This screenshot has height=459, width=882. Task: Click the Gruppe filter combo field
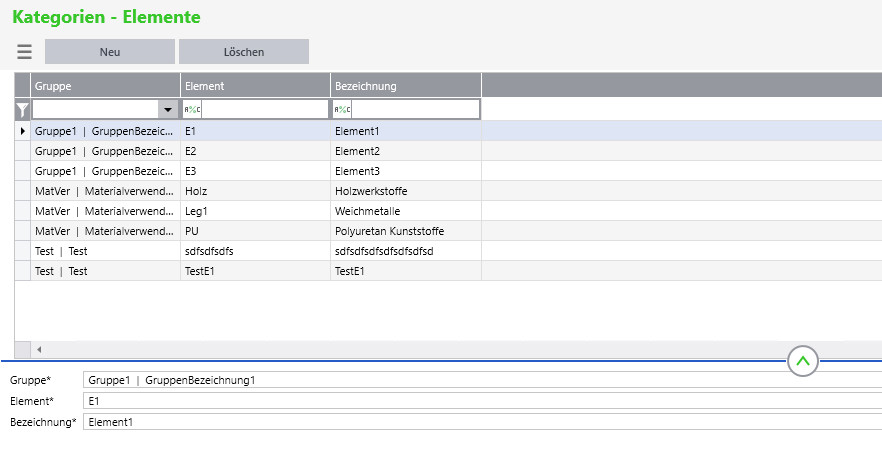tap(96, 109)
